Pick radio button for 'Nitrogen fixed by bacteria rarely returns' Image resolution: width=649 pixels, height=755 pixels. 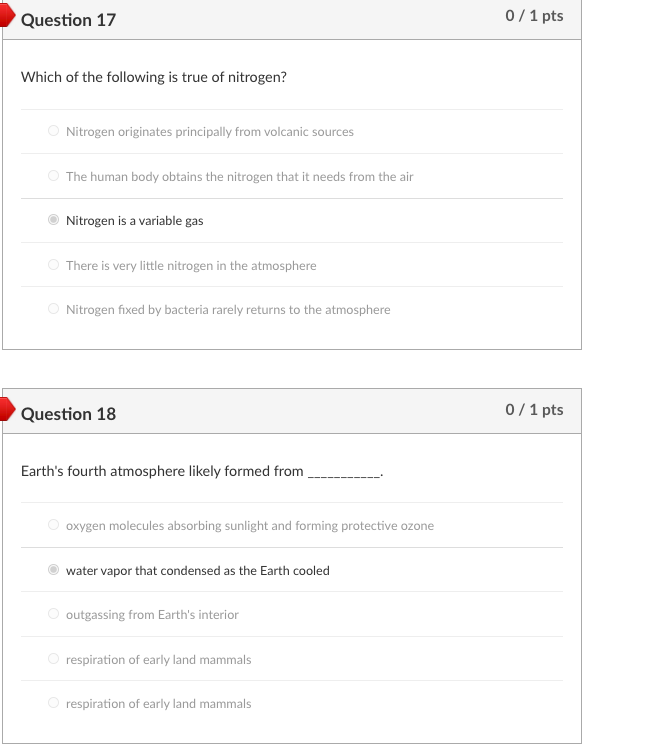(53, 309)
